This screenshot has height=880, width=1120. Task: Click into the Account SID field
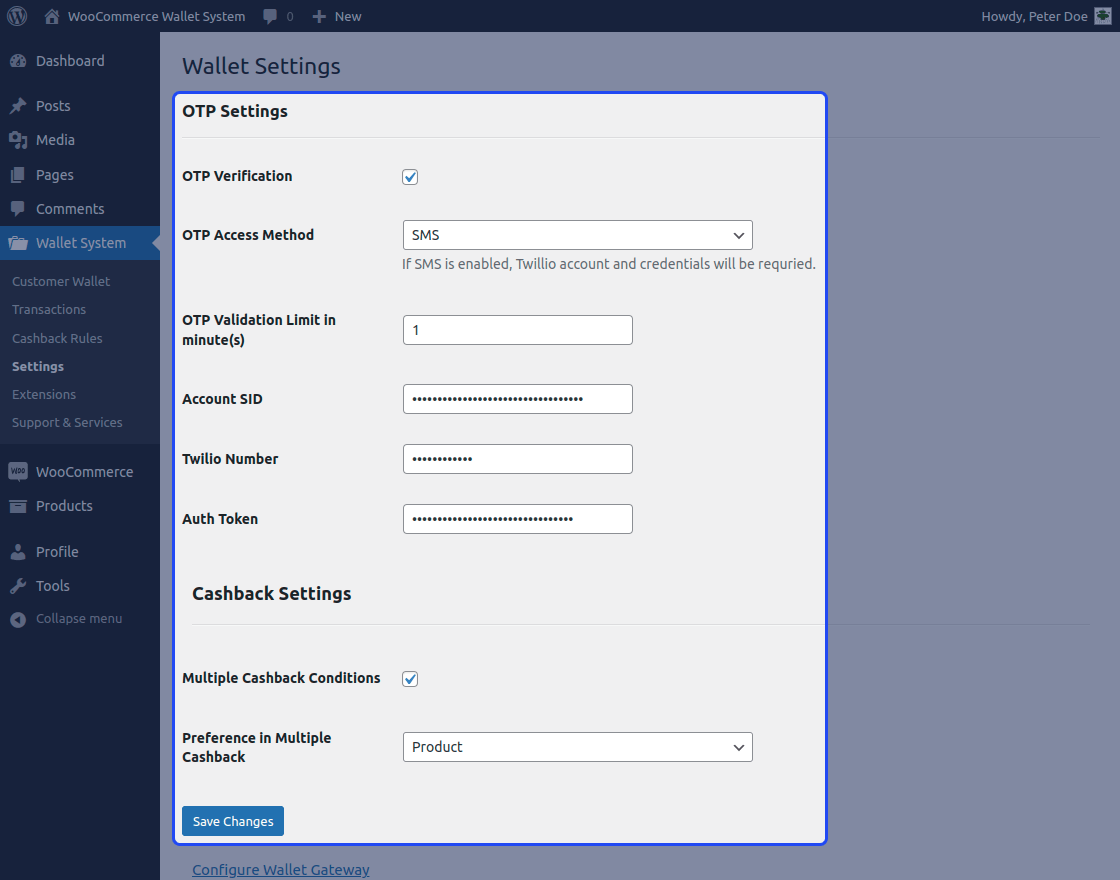click(518, 399)
